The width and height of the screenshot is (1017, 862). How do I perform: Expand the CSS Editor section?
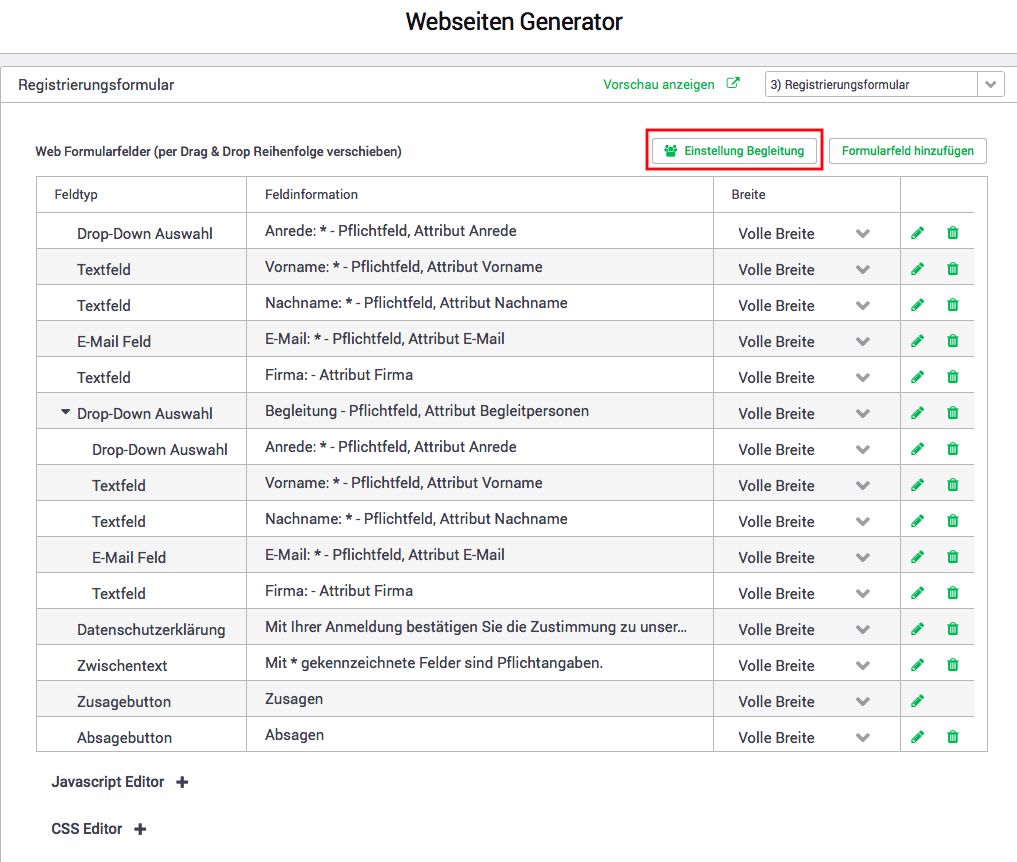click(140, 829)
